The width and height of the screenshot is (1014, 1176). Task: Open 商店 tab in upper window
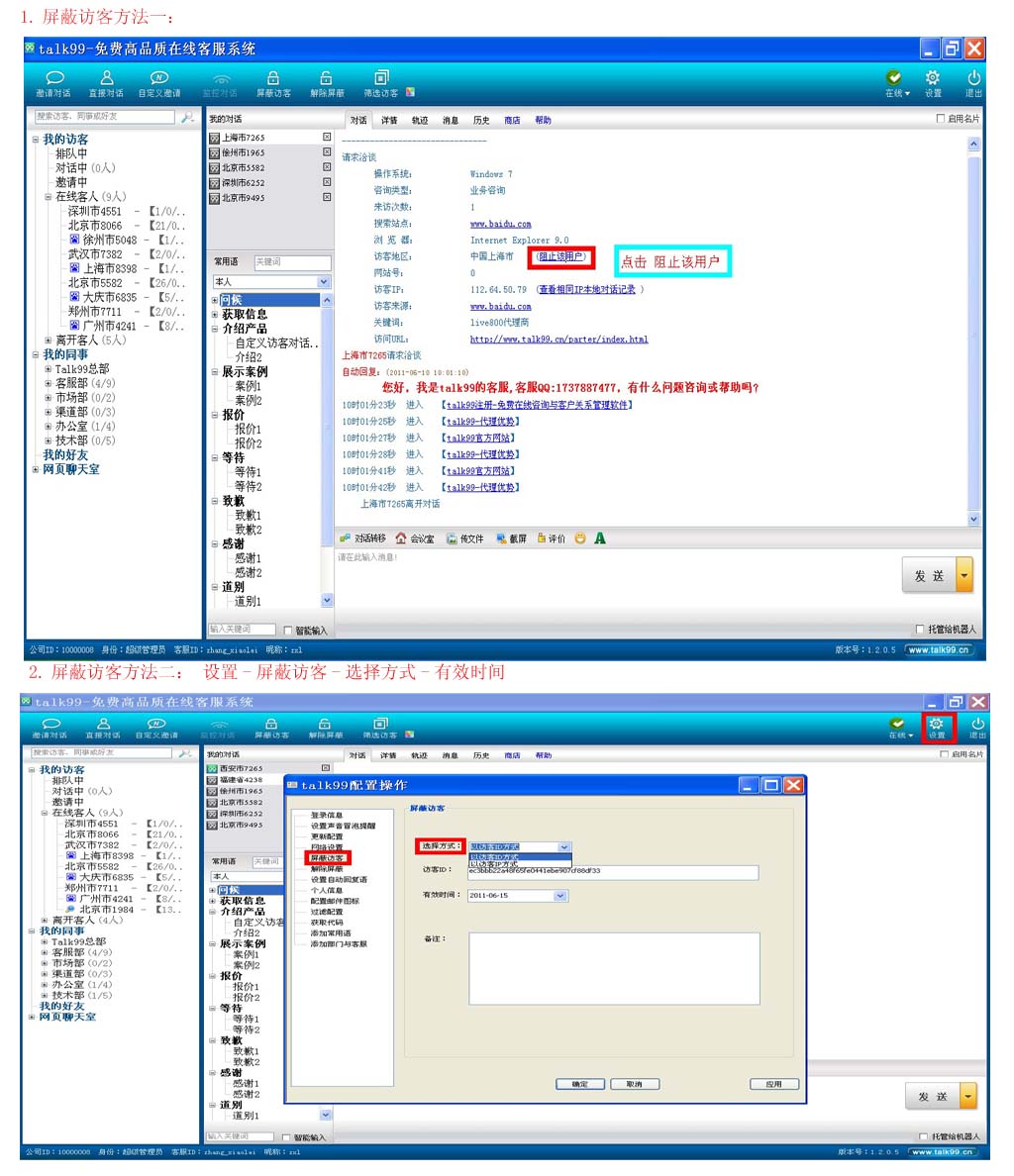512,120
